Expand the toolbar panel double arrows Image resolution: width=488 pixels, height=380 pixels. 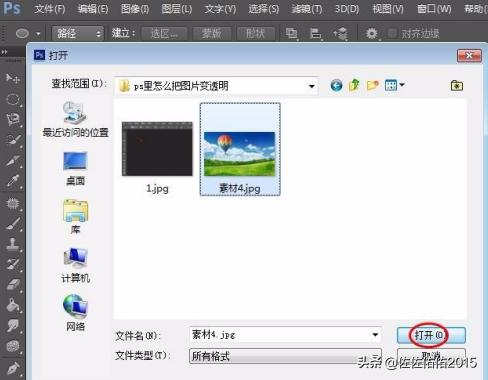click(5, 52)
